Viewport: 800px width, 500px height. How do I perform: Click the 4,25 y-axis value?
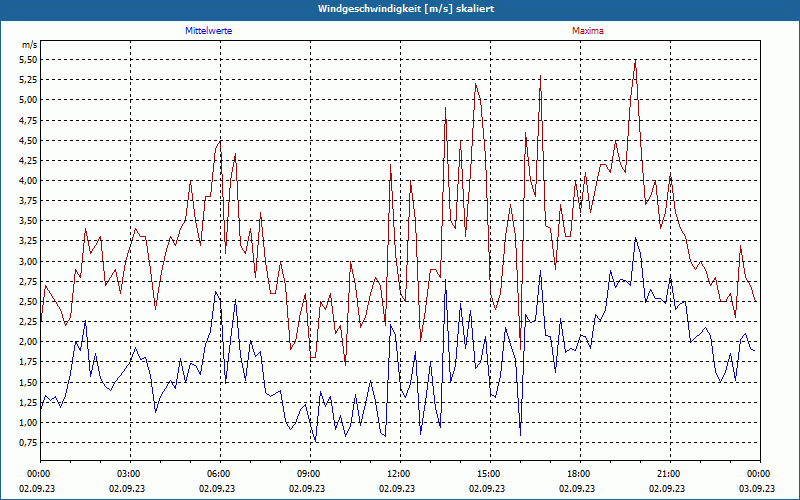tap(30, 160)
